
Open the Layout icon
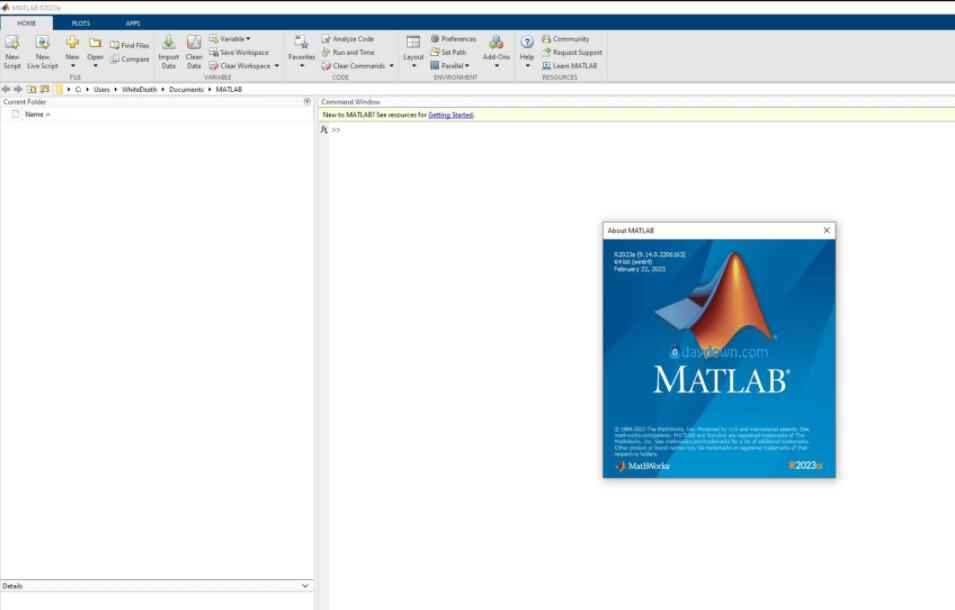(413, 42)
